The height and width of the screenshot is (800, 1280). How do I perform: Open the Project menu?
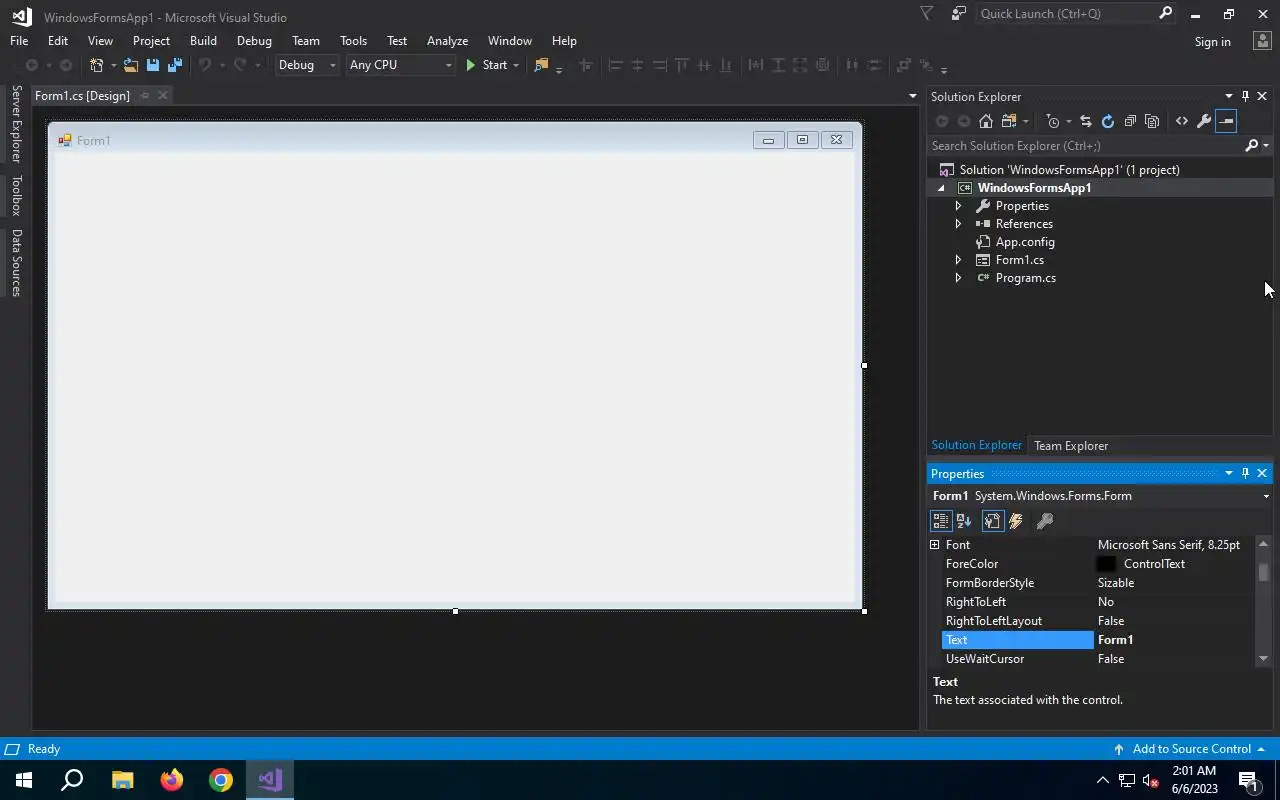click(x=151, y=41)
